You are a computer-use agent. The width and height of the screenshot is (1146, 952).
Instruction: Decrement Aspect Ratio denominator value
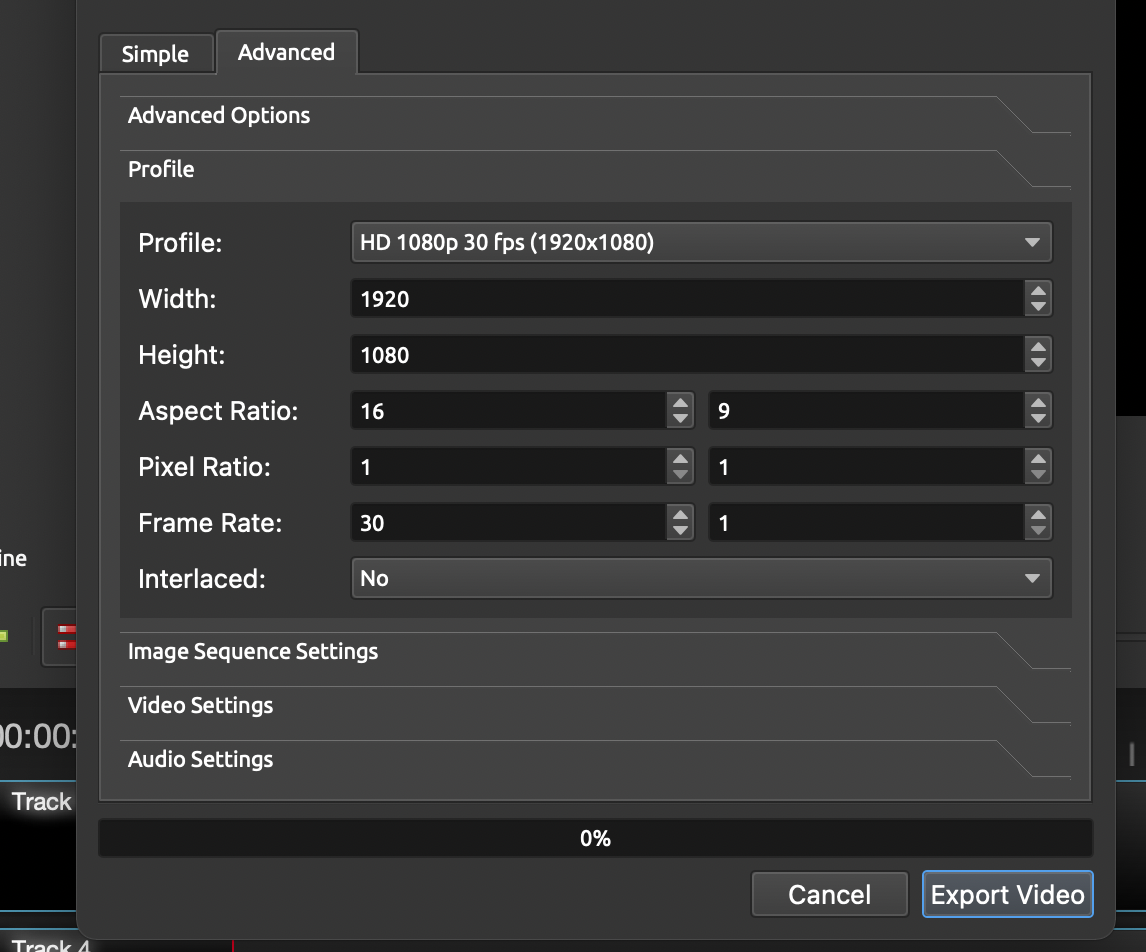[1038, 419]
